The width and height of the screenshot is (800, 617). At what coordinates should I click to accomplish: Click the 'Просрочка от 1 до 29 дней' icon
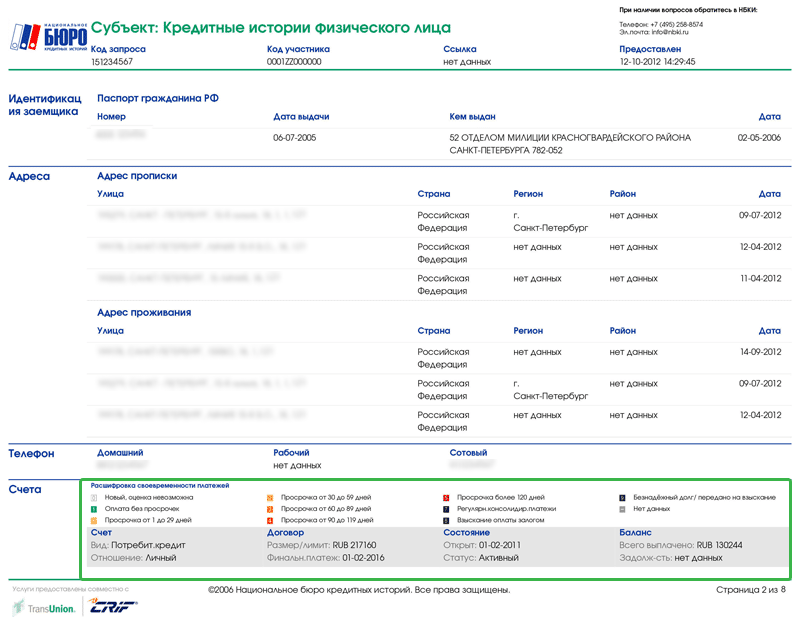94,521
